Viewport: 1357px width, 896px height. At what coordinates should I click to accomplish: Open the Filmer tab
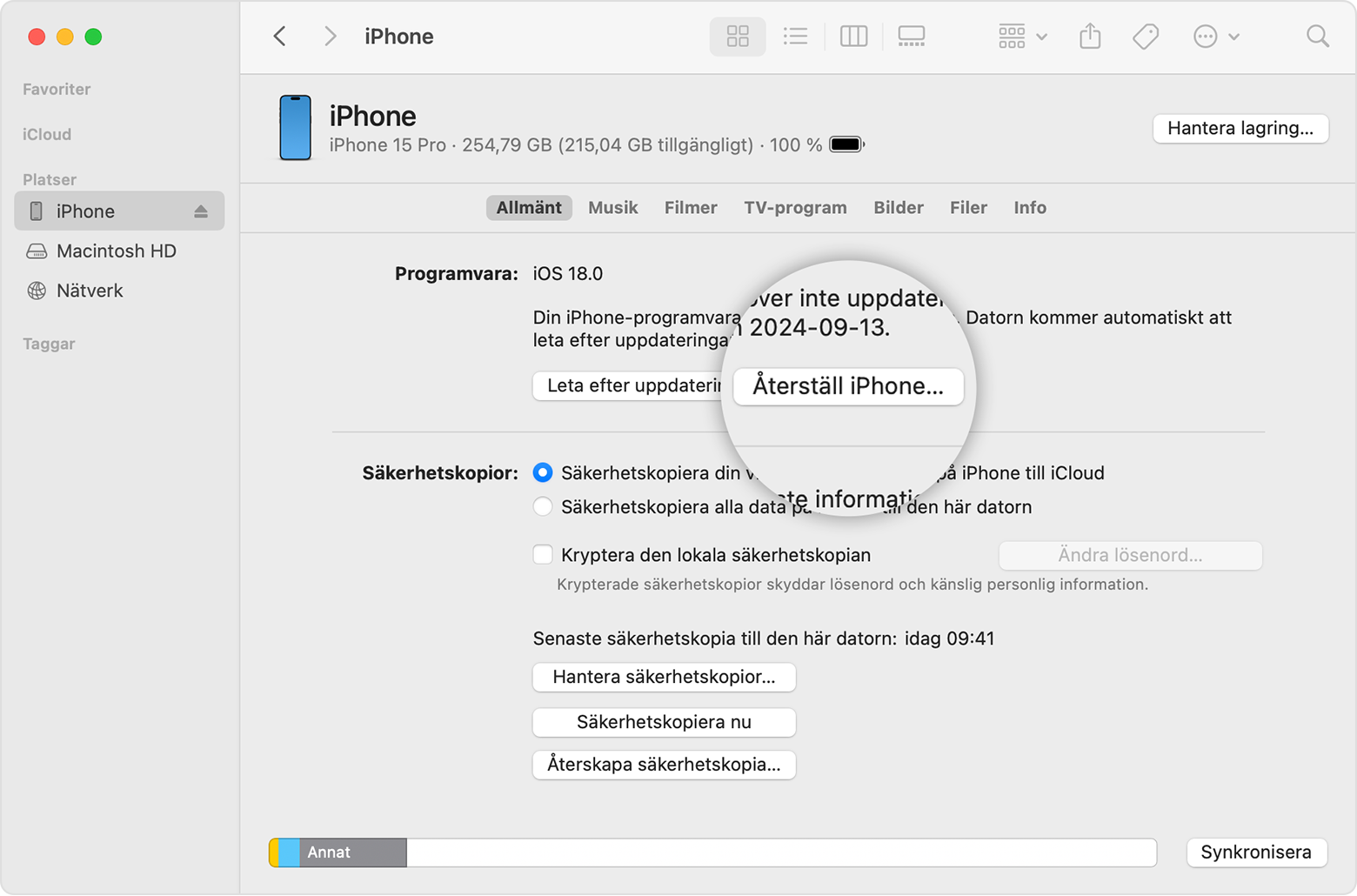click(x=691, y=207)
